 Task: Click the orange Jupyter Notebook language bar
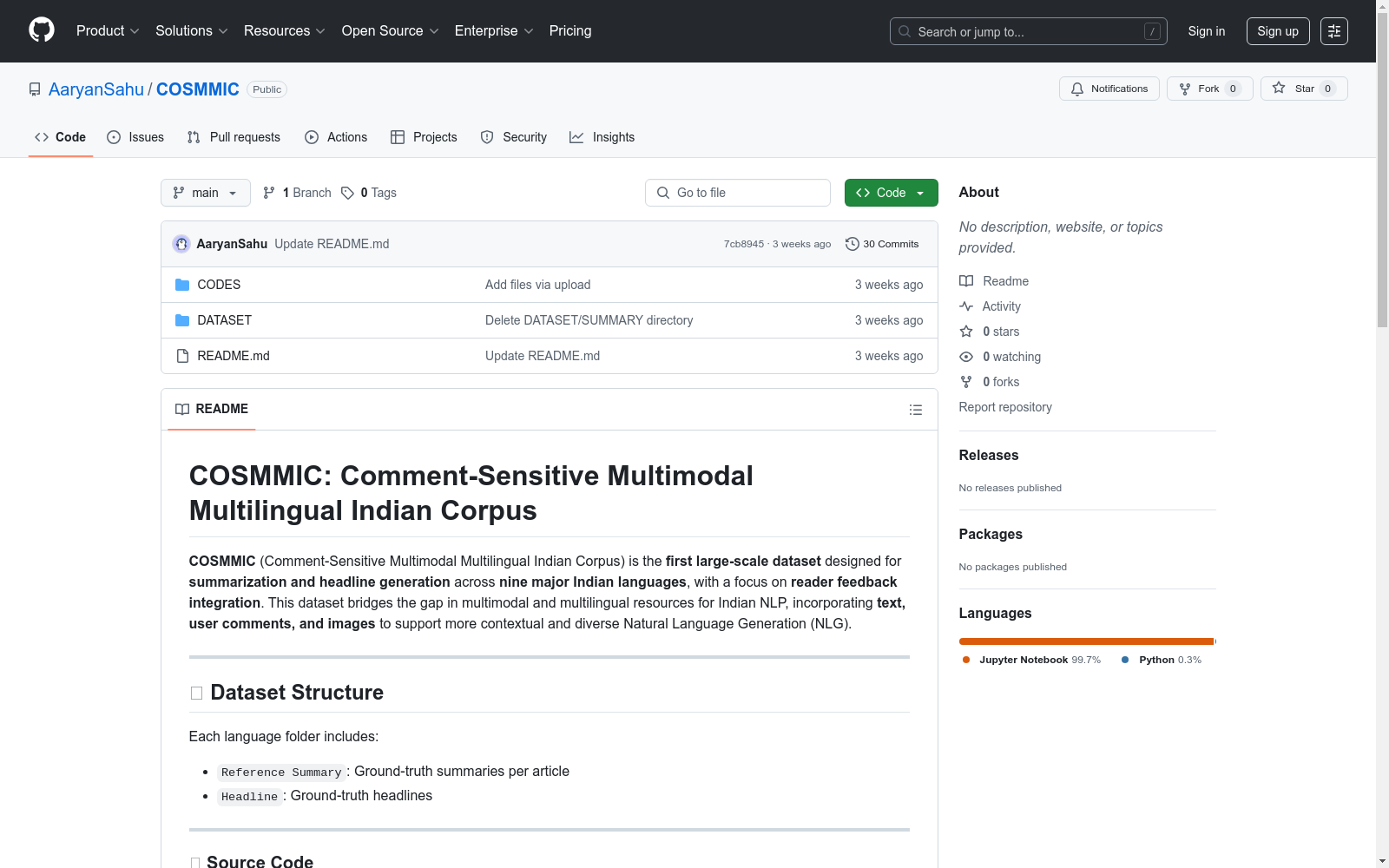[1086, 641]
